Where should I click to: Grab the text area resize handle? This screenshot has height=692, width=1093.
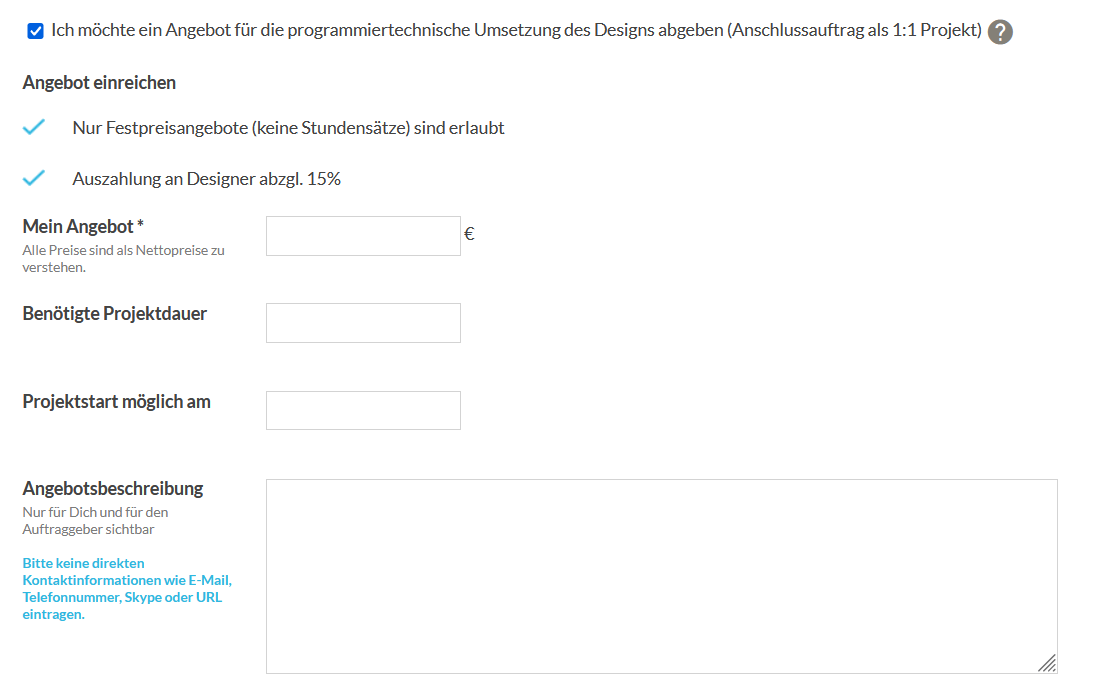click(x=1047, y=663)
